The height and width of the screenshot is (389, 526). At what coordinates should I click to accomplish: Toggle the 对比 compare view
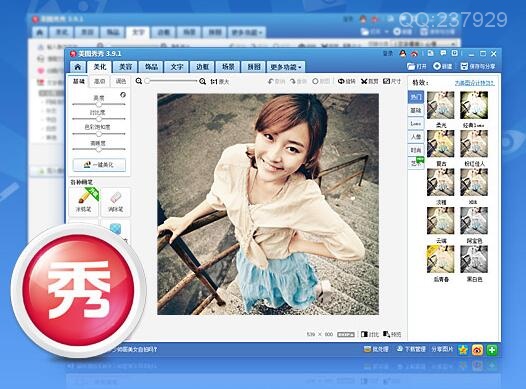tap(370, 334)
